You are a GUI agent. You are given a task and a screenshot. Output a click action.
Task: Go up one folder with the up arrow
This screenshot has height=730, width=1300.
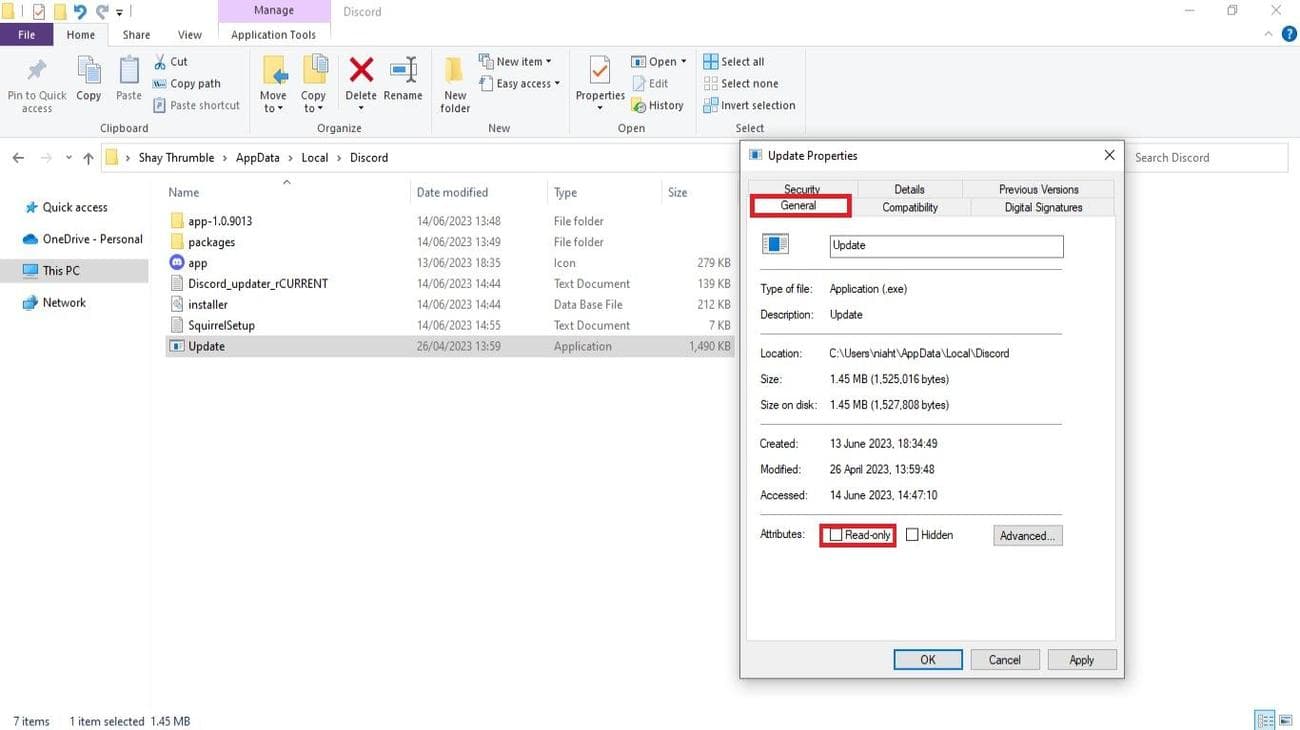88,158
